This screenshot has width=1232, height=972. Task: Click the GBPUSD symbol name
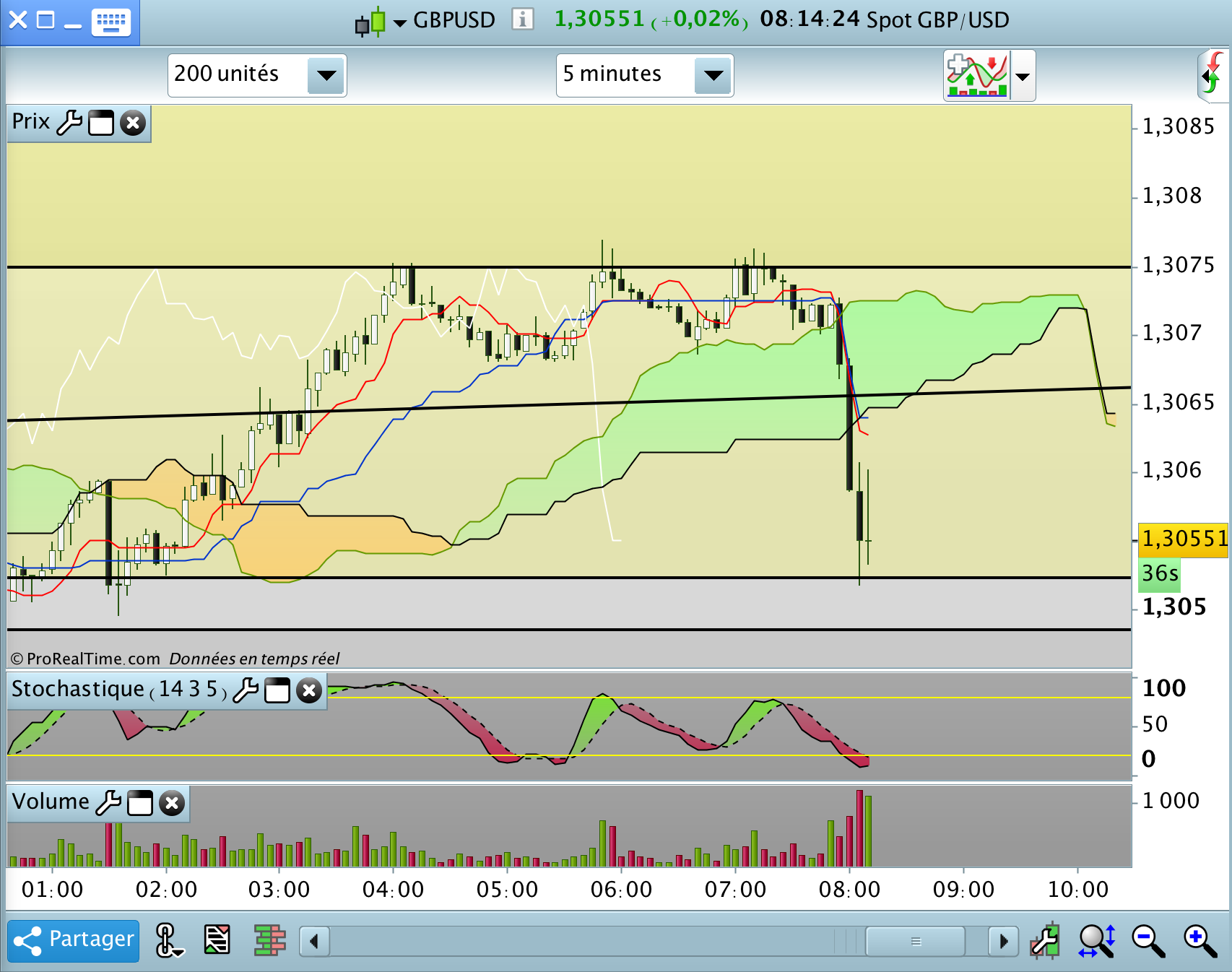tap(454, 20)
